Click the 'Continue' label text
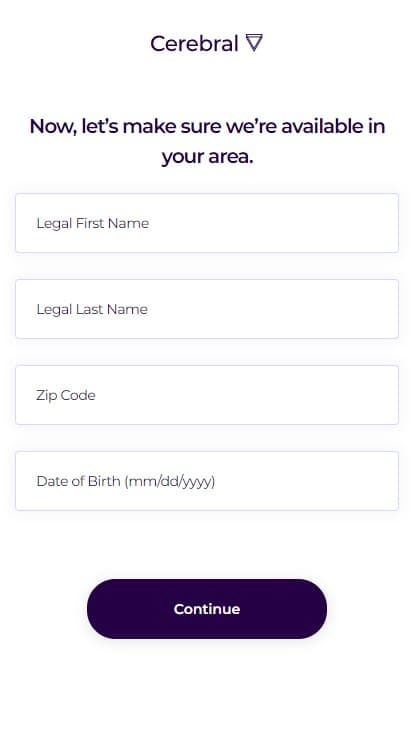The height and width of the screenshot is (736, 414). click(x=207, y=609)
